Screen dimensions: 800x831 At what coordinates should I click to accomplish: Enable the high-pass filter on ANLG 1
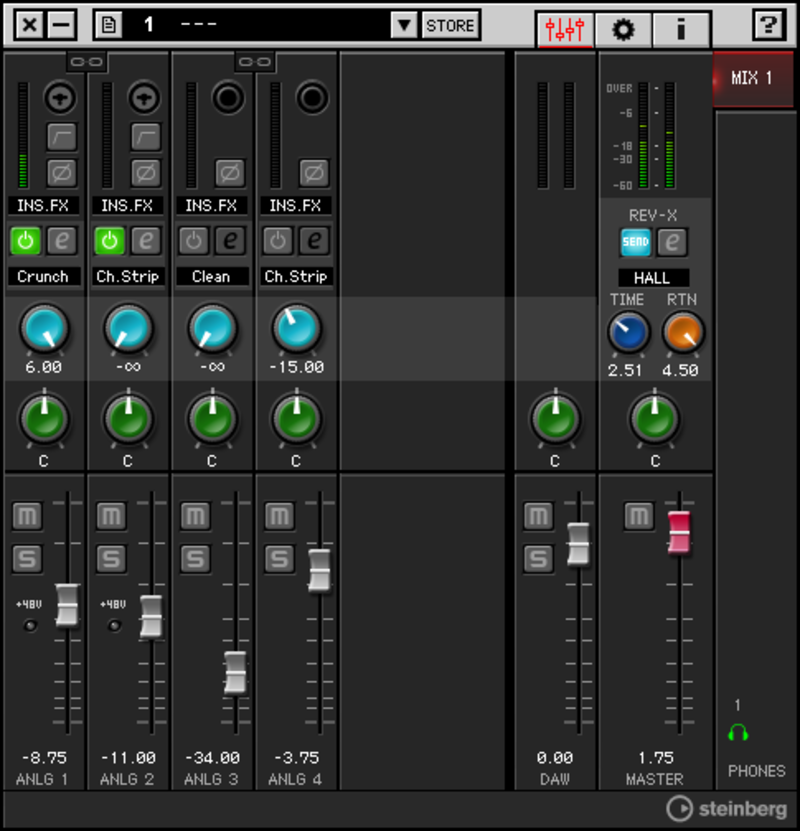click(x=61, y=137)
